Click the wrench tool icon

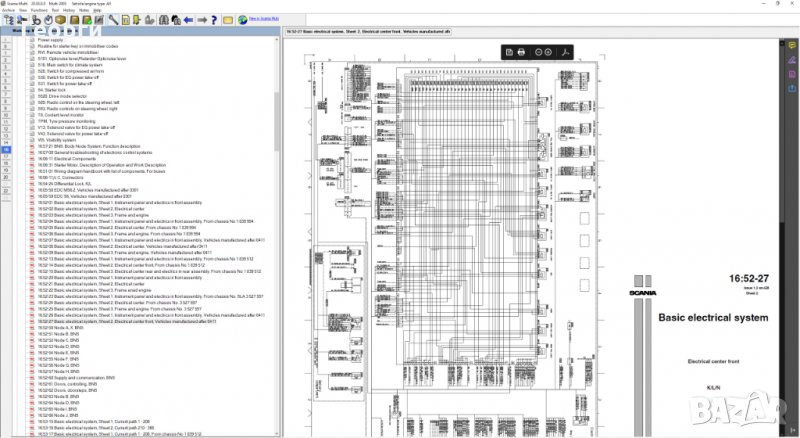coord(112,19)
